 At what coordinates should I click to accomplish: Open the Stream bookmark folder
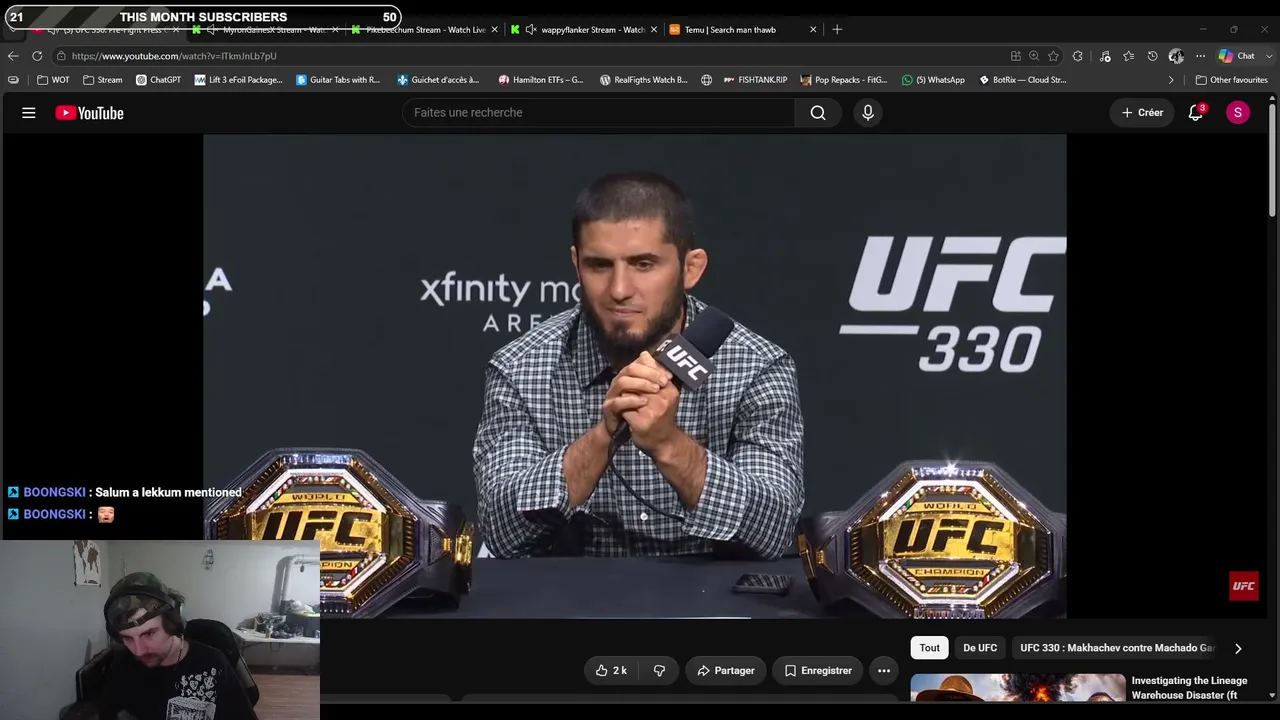coord(103,80)
